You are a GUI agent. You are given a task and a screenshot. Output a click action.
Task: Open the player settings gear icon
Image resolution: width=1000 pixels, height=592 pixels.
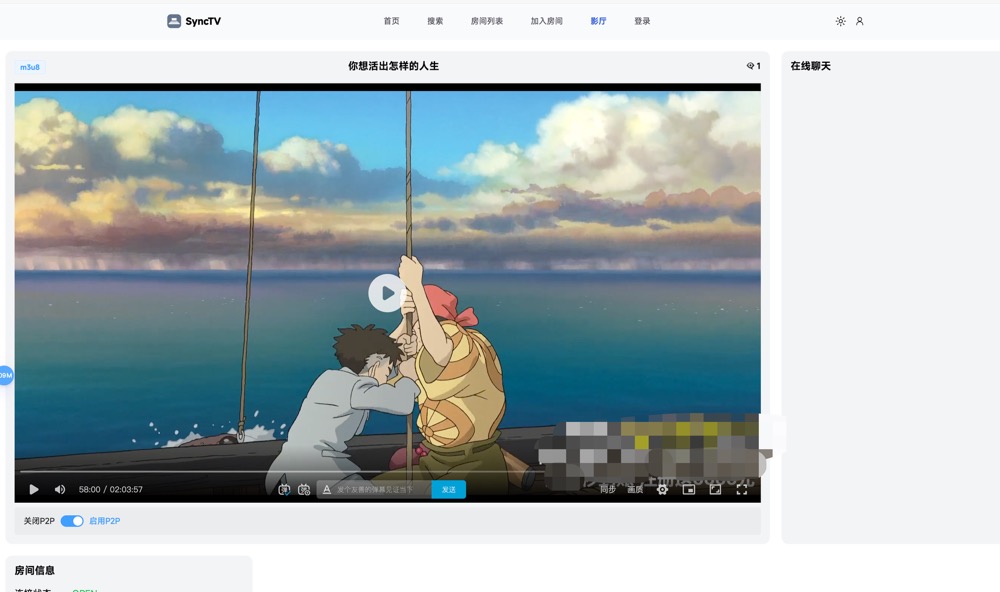click(x=662, y=490)
